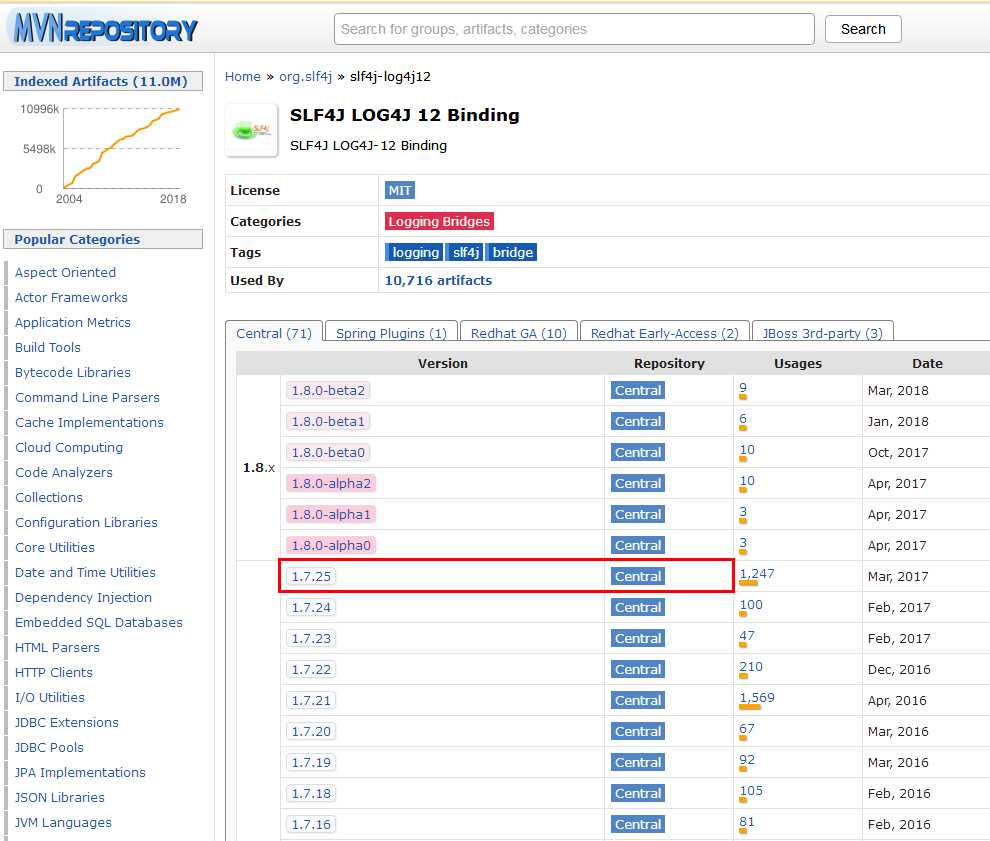Click the SLF4J artifact logo thumbnail
The width and height of the screenshot is (990, 841).
pos(251,130)
